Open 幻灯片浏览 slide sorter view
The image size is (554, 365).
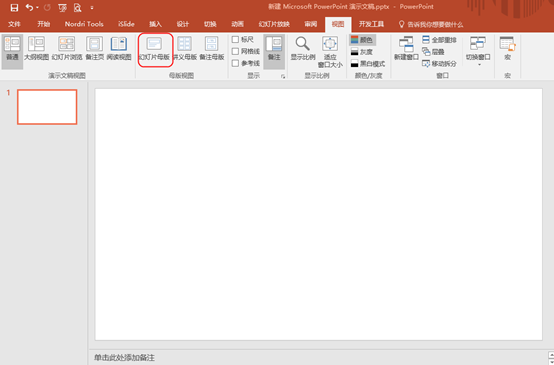(67, 49)
